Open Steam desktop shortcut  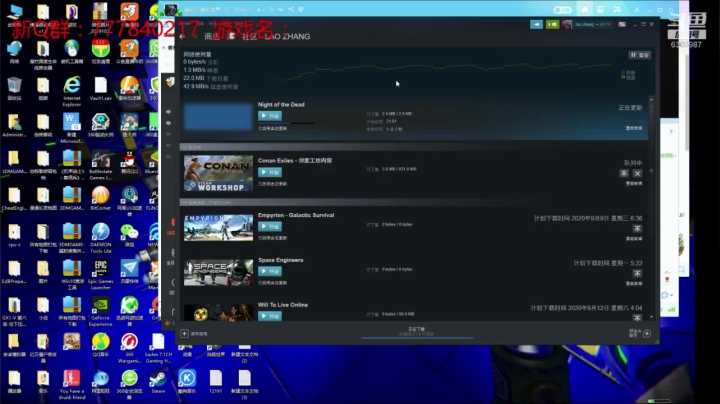tap(158, 382)
